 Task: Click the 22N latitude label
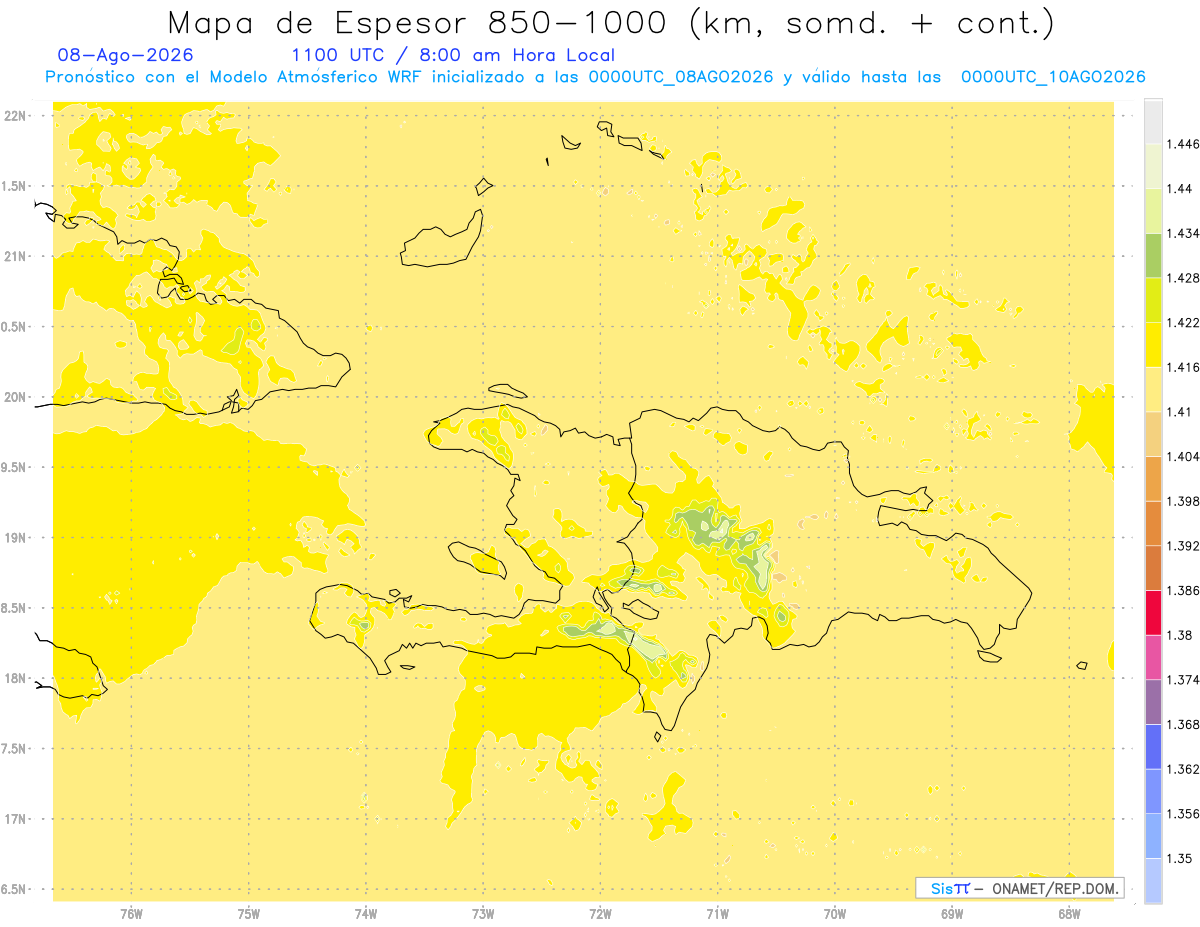click(x=16, y=116)
